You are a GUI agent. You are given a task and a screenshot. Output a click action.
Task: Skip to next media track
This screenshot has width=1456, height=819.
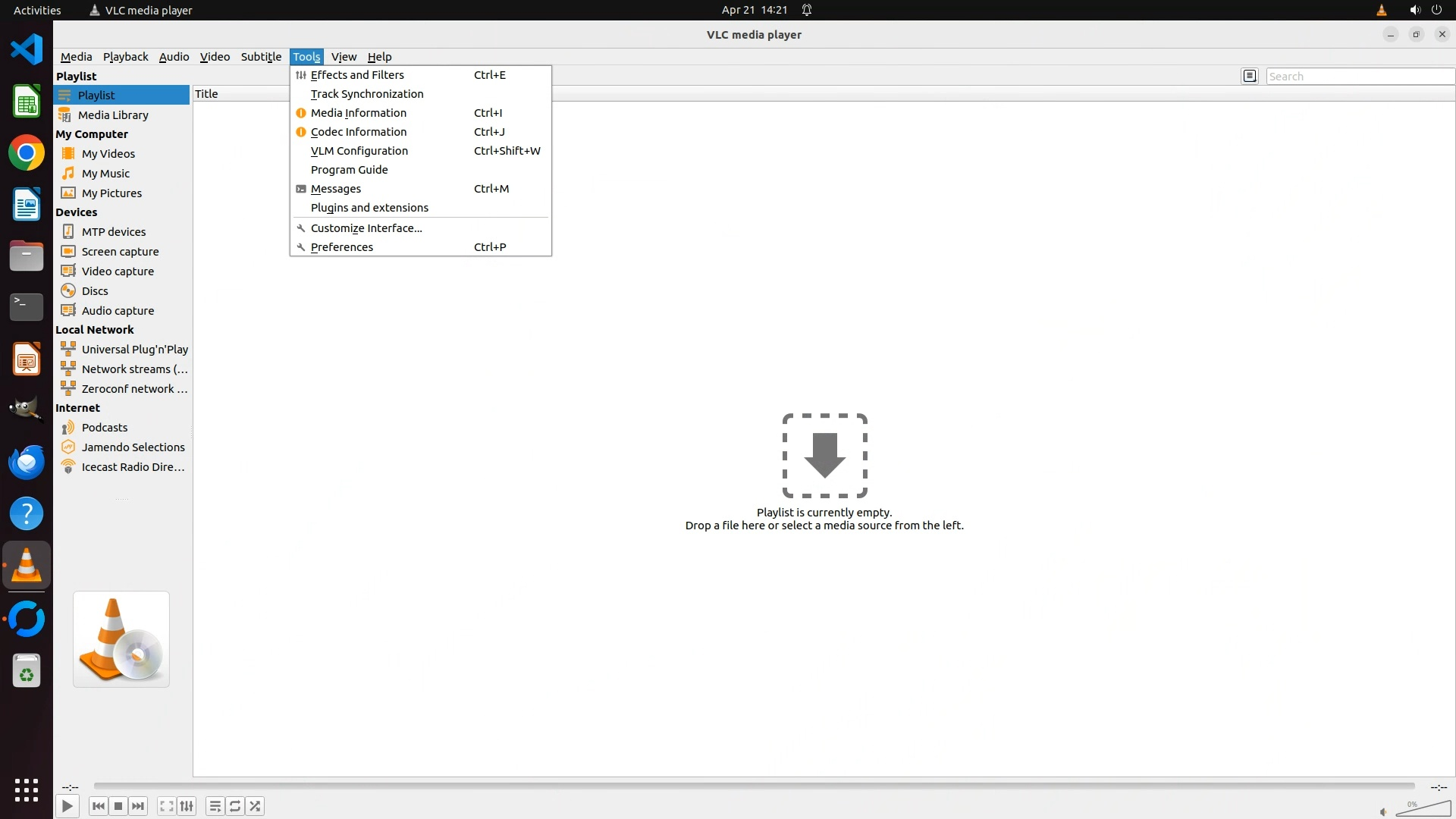[x=138, y=806]
